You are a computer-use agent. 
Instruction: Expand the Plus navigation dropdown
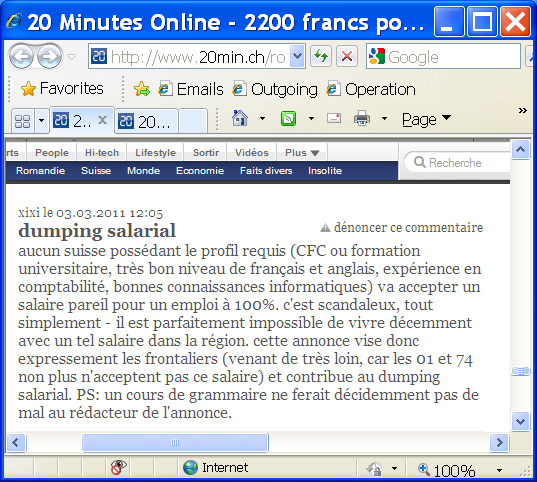(x=302, y=152)
